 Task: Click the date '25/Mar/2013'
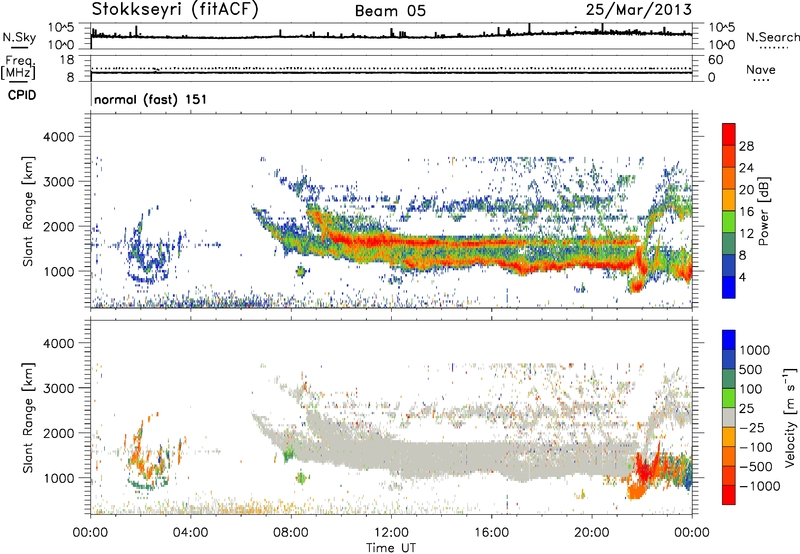tap(639, 10)
